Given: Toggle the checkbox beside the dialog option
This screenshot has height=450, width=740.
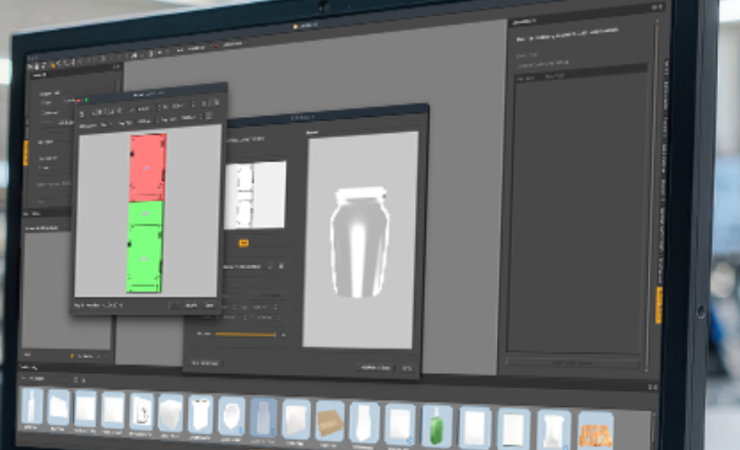Looking at the screenshot, I should pyautogui.click(x=269, y=266).
